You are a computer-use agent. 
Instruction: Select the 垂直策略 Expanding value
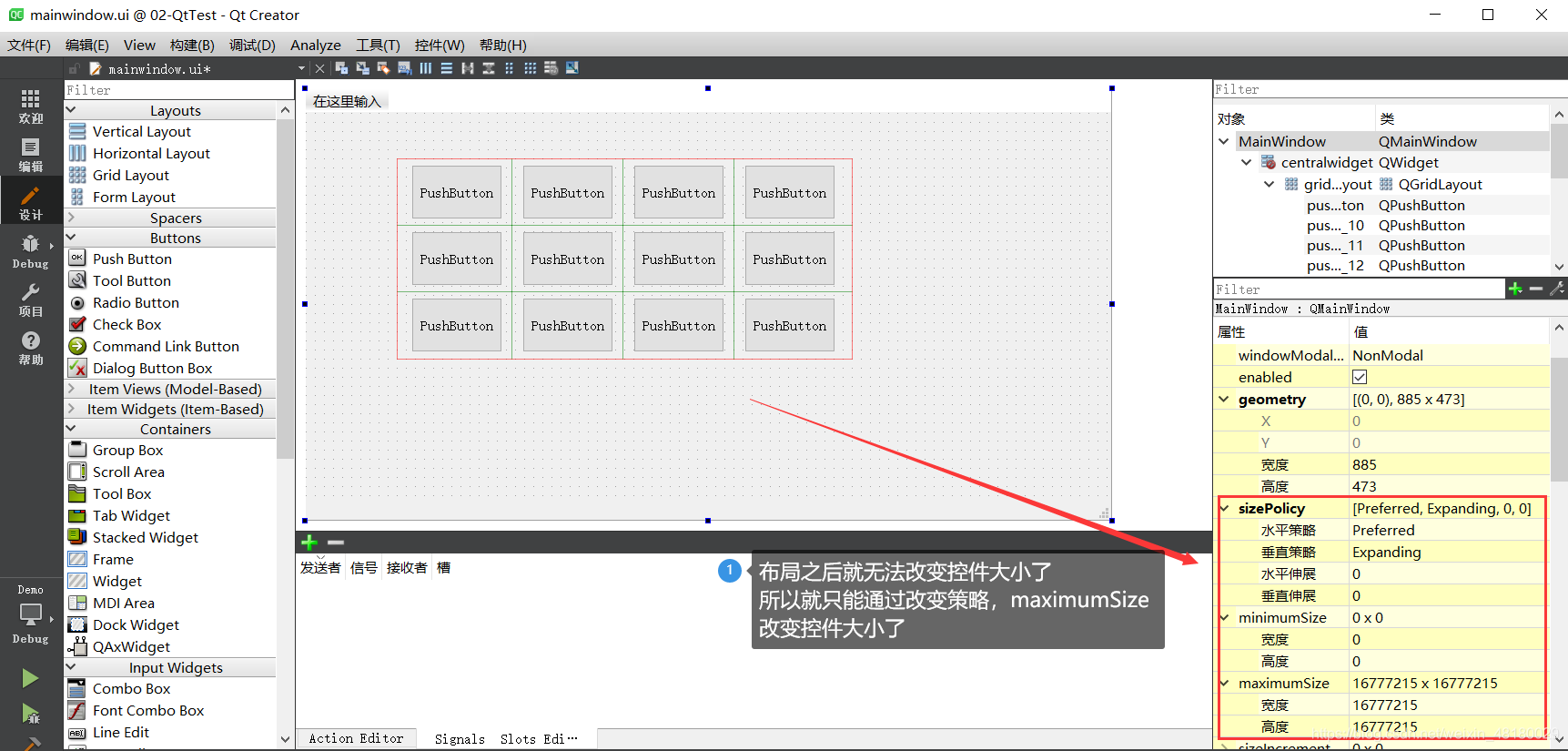tap(1447, 553)
